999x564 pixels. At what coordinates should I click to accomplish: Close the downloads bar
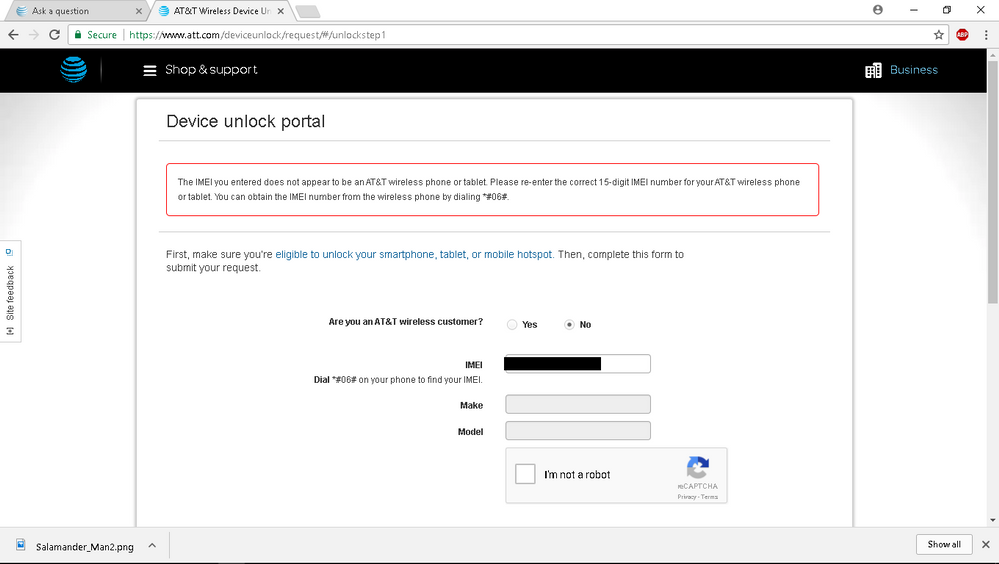coord(986,545)
